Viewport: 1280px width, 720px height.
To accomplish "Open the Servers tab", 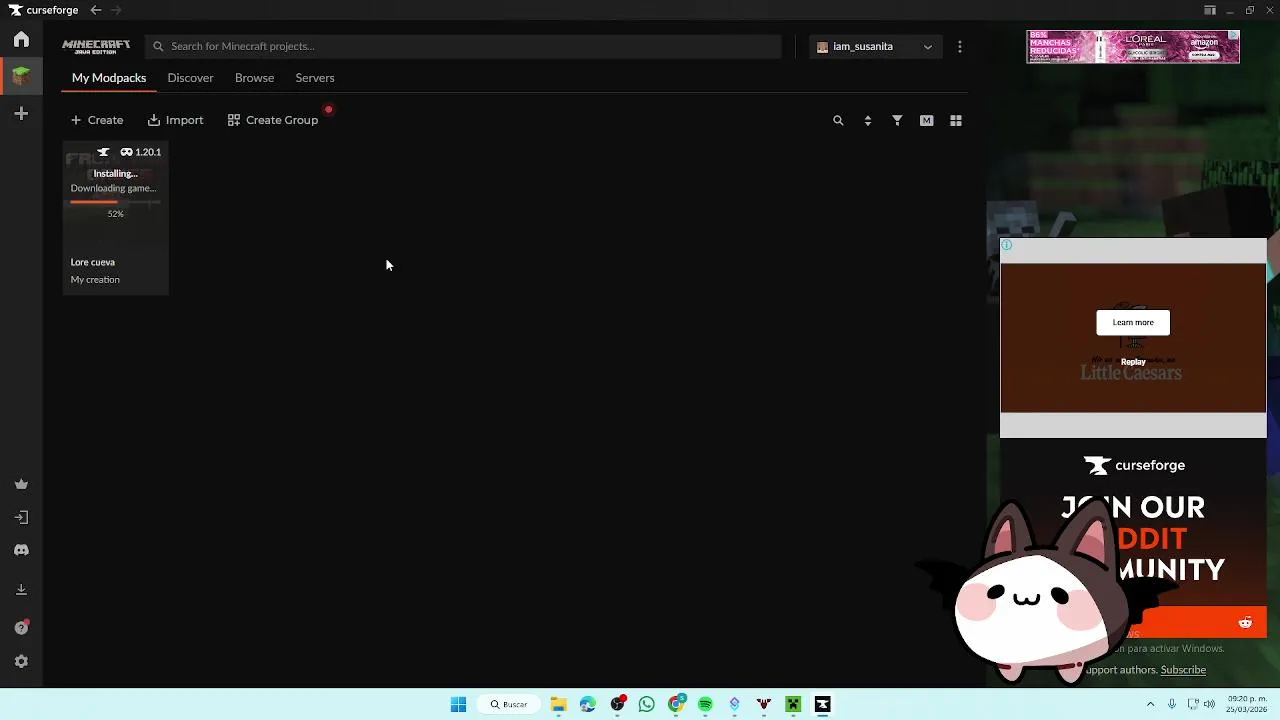I will (x=315, y=78).
